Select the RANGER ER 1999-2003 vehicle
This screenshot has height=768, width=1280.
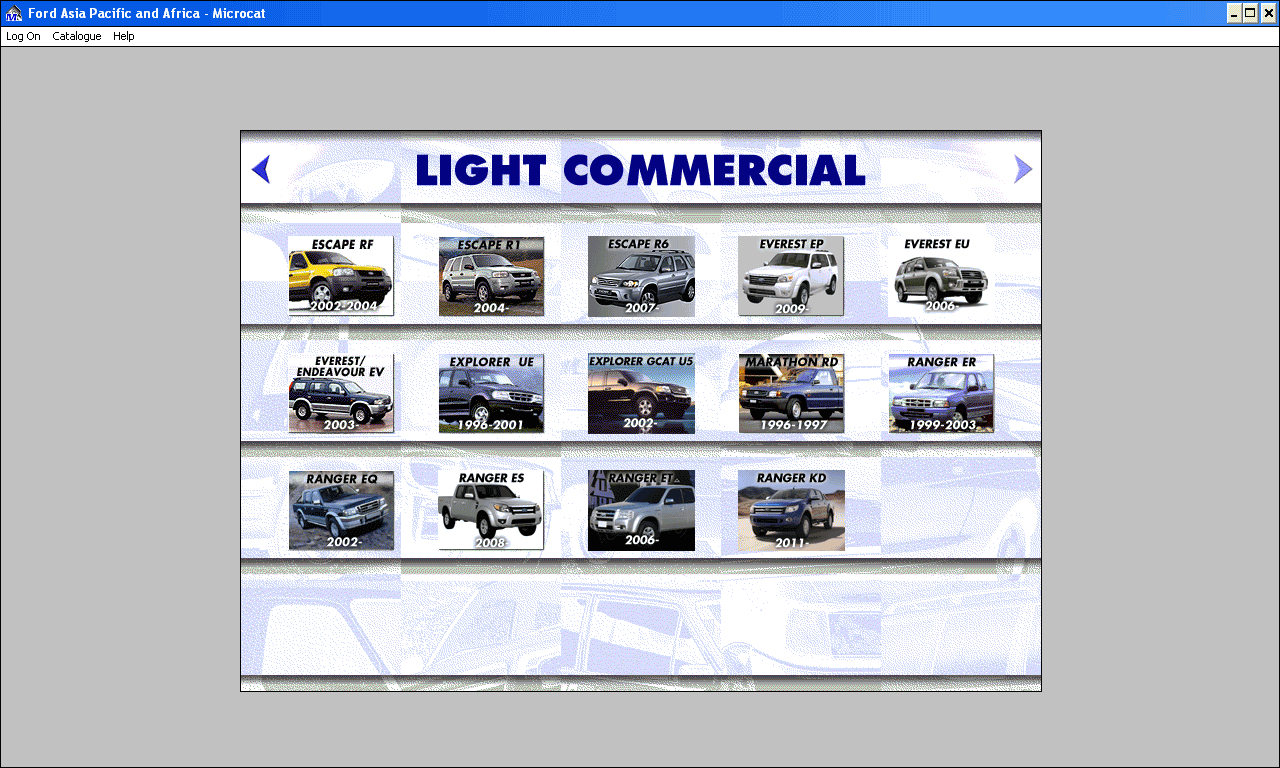coord(941,393)
